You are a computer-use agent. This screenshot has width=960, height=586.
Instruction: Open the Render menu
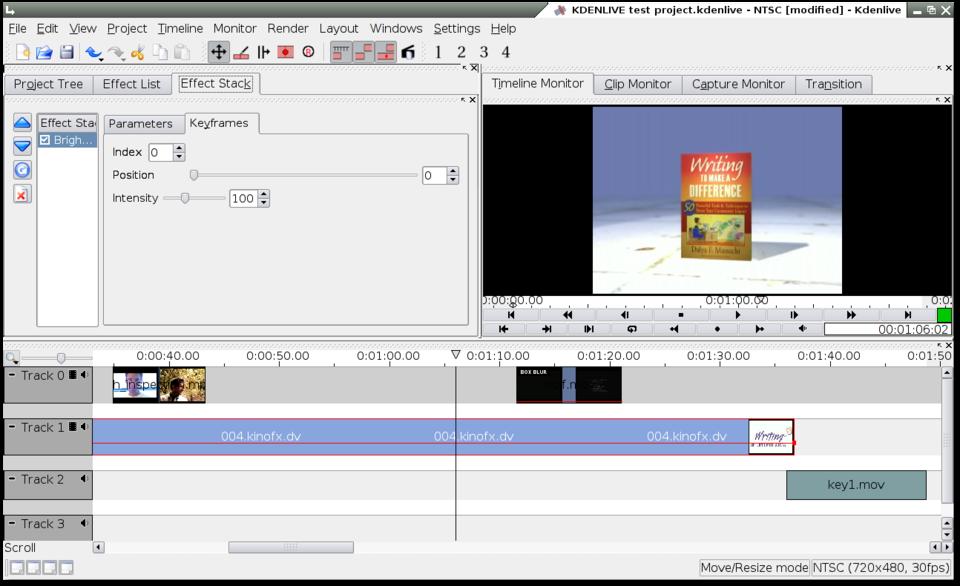pos(287,28)
